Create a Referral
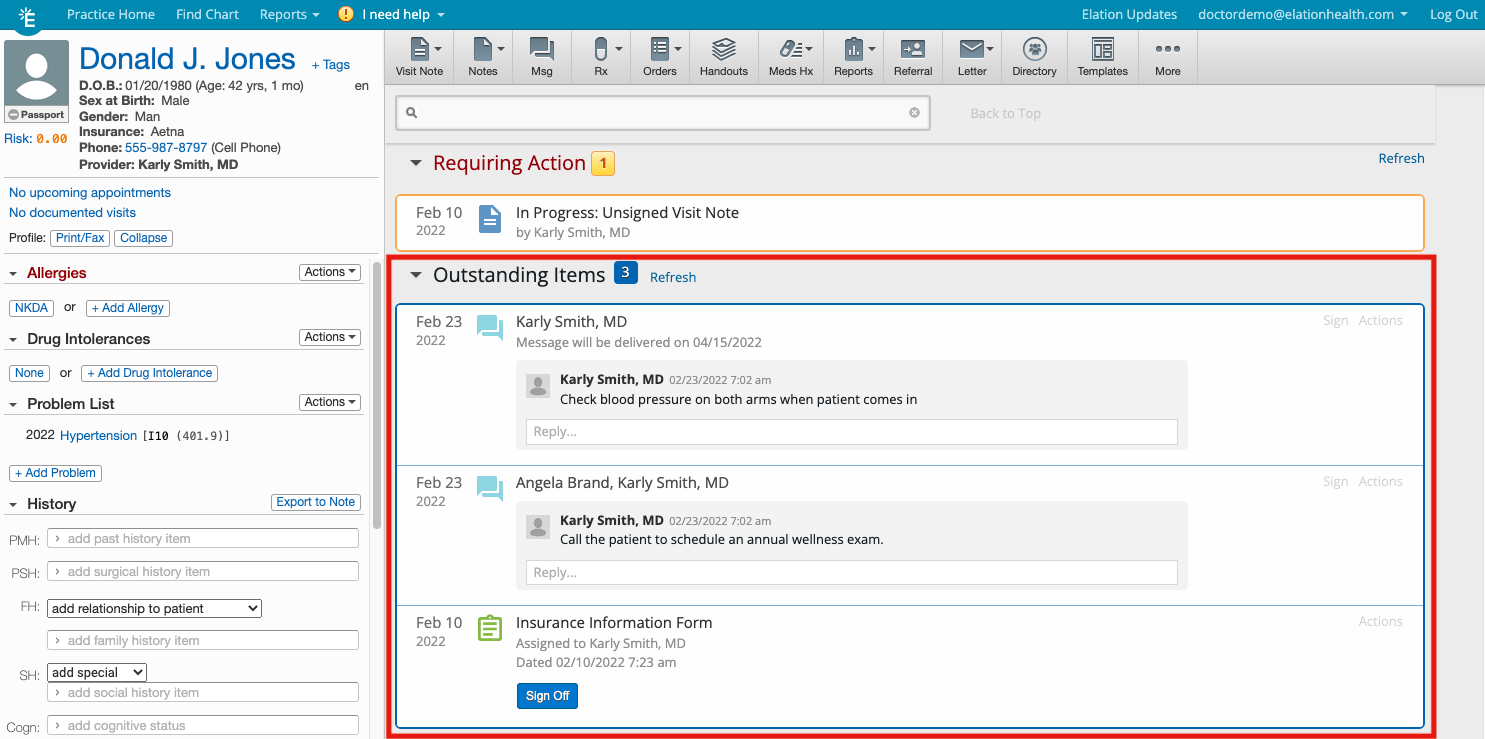1485x739 pixels. 912,57
